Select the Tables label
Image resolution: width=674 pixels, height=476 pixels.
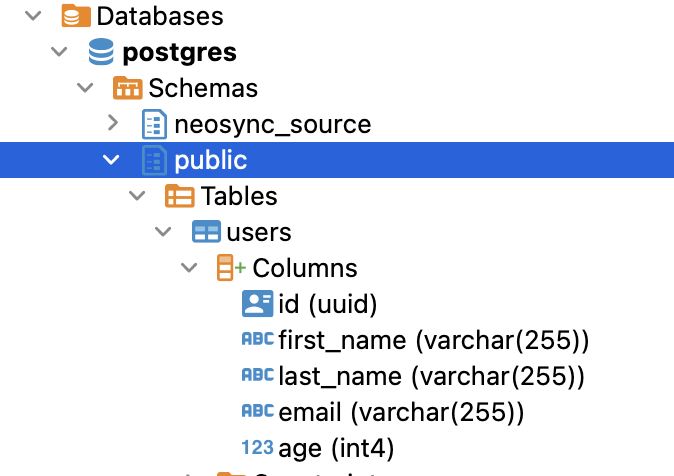[x=239, y=196]
